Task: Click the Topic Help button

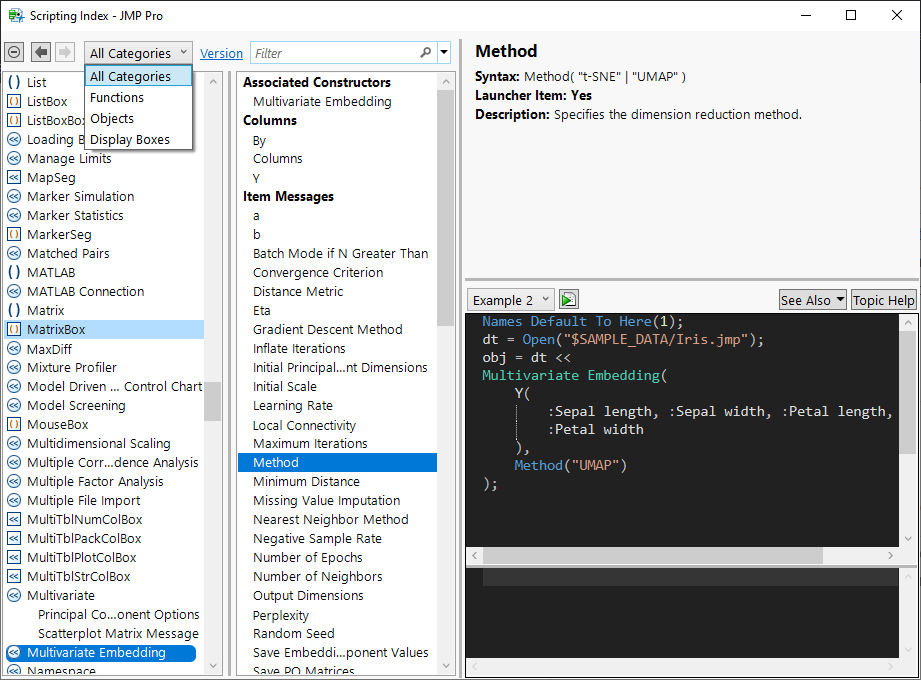Action: (883, 299)
